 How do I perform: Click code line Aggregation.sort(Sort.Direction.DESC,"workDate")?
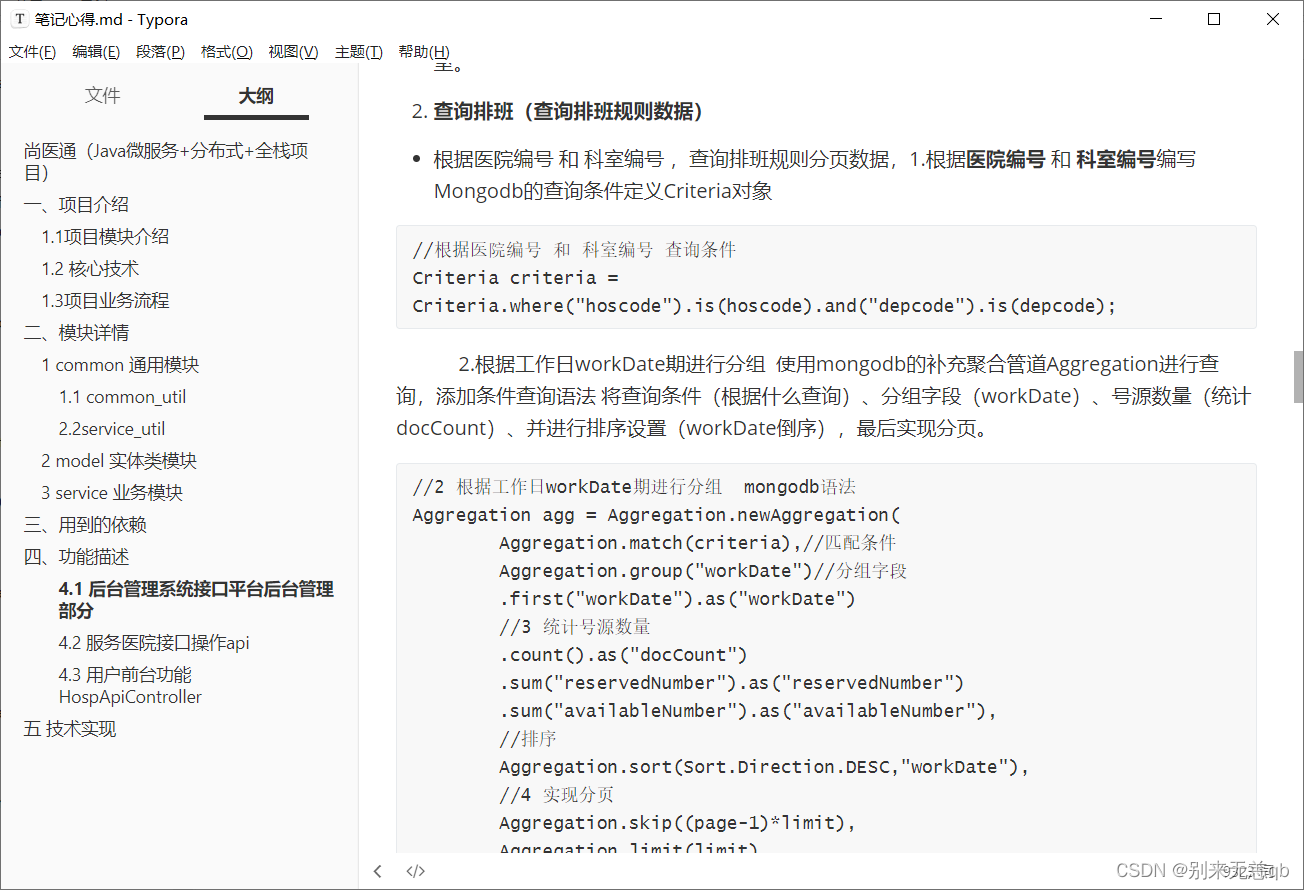click(765, 767)
